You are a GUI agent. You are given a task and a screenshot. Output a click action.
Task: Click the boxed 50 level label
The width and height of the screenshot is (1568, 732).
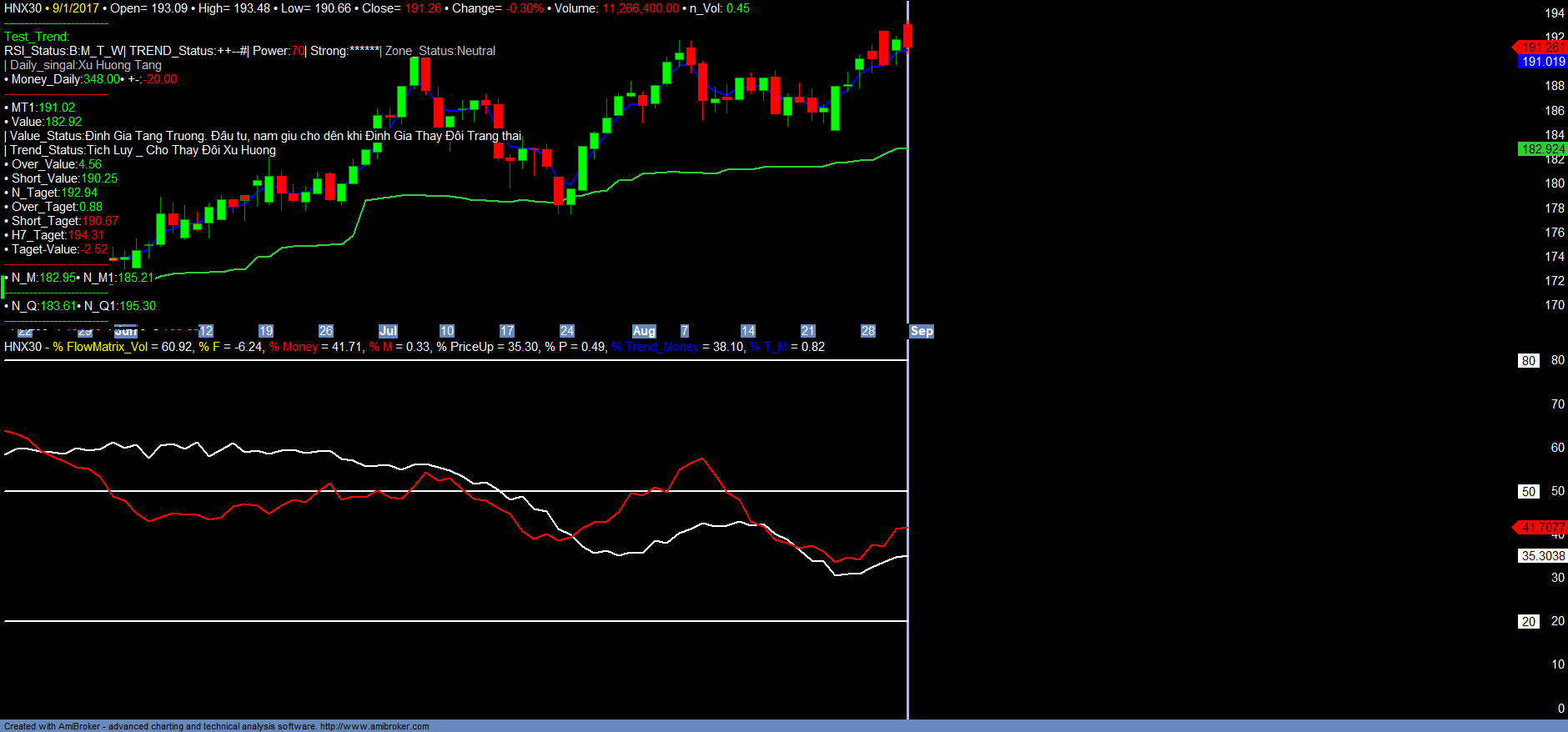pyautogui.click(x=1528, y=492)
